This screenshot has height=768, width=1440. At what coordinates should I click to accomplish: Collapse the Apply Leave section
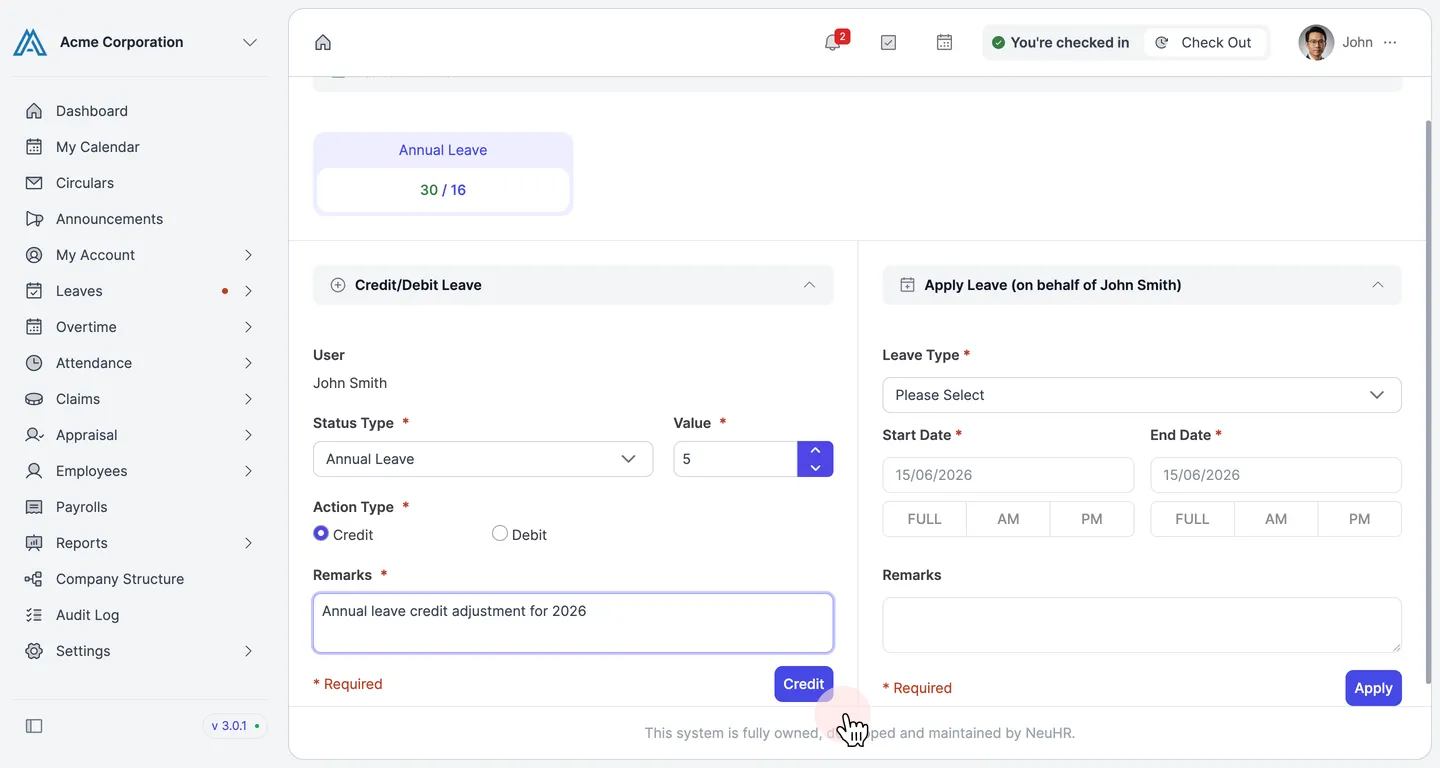click(1378, 285)
